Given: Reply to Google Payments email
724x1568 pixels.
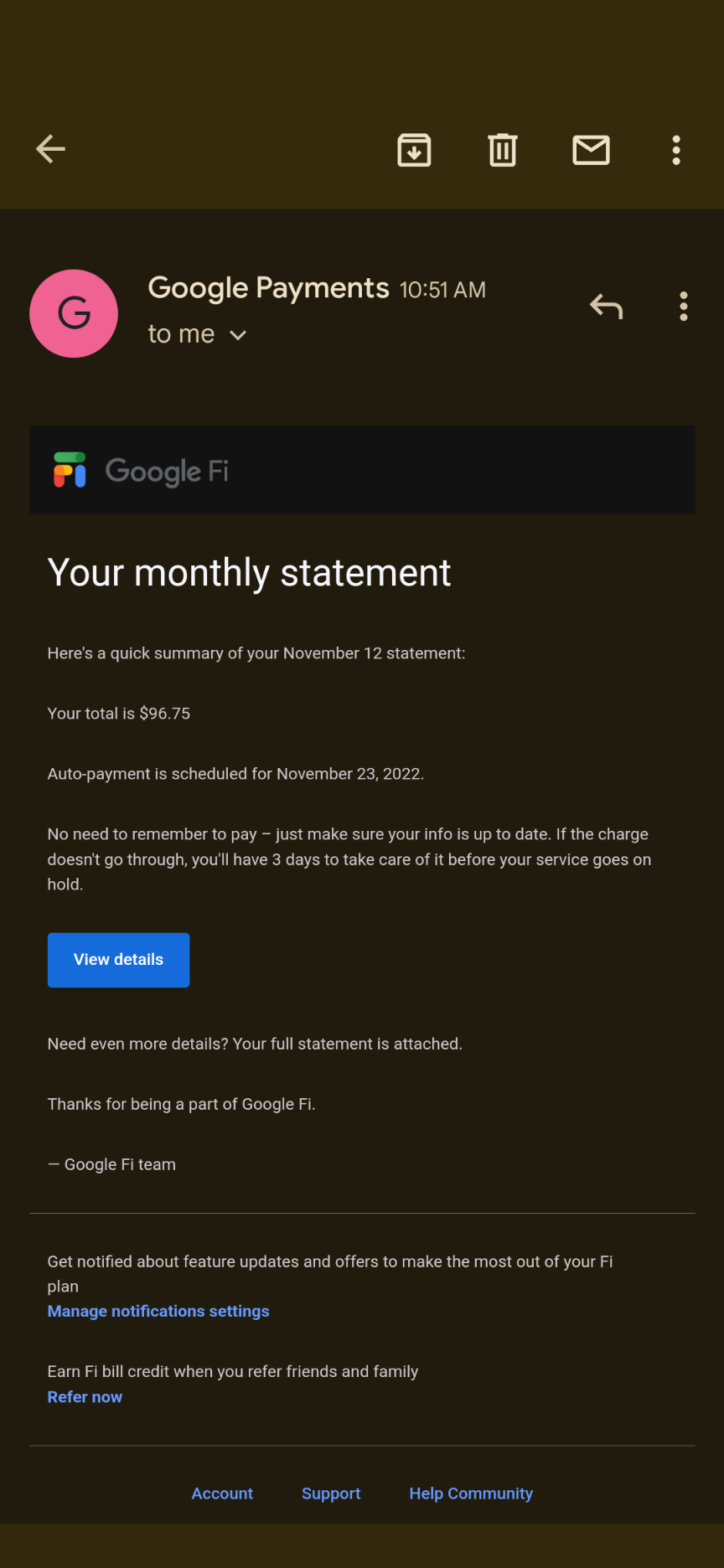Looking at the screenshot, I should click(x=606, y=307).
